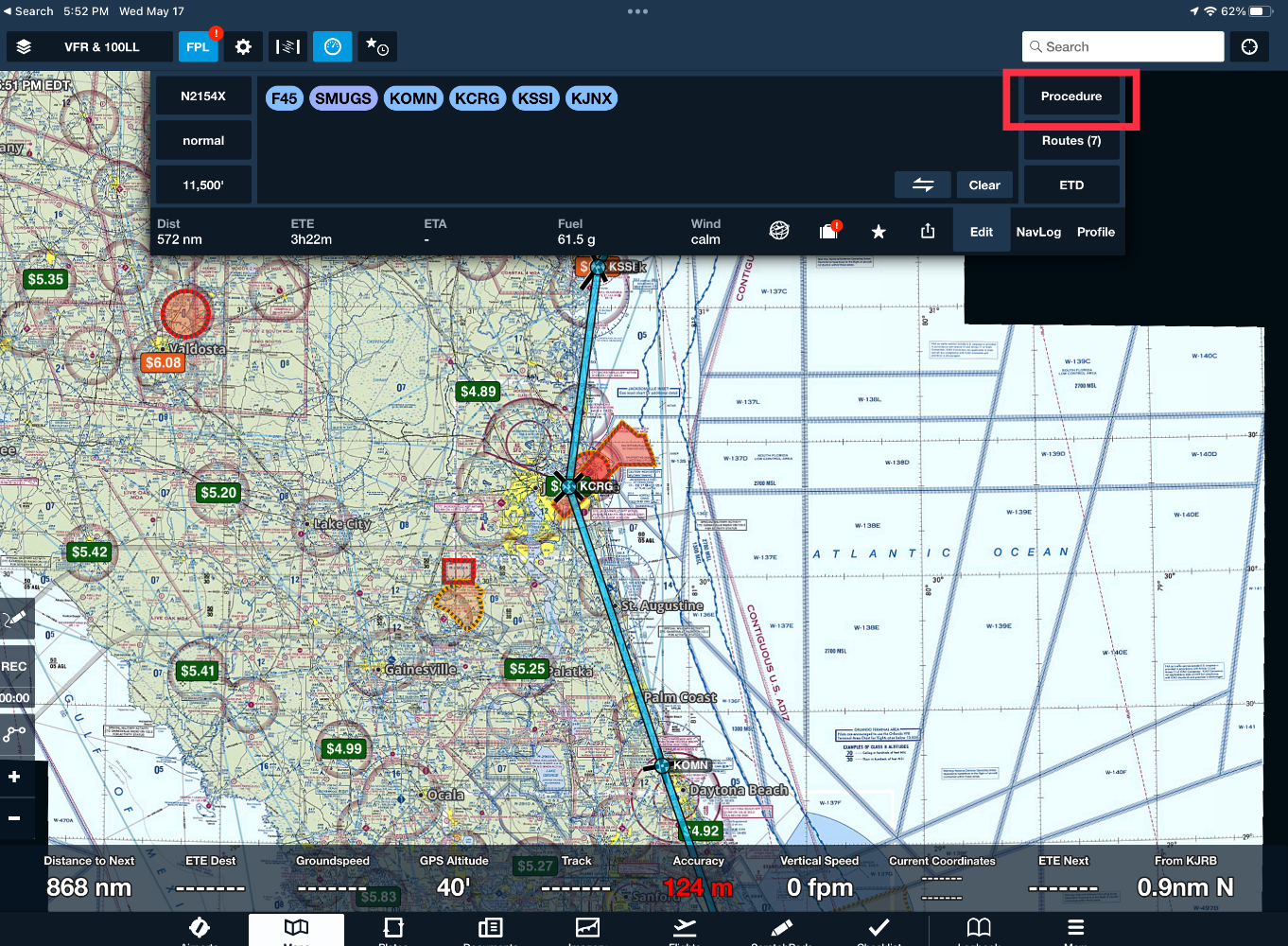Open Routes (7) advisor
1288x946 pixels.
(x=1071, y=140)
